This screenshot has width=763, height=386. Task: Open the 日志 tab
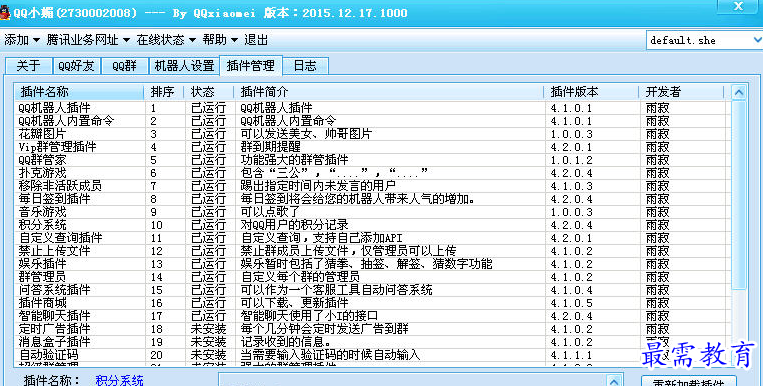(x=305, y=66)
